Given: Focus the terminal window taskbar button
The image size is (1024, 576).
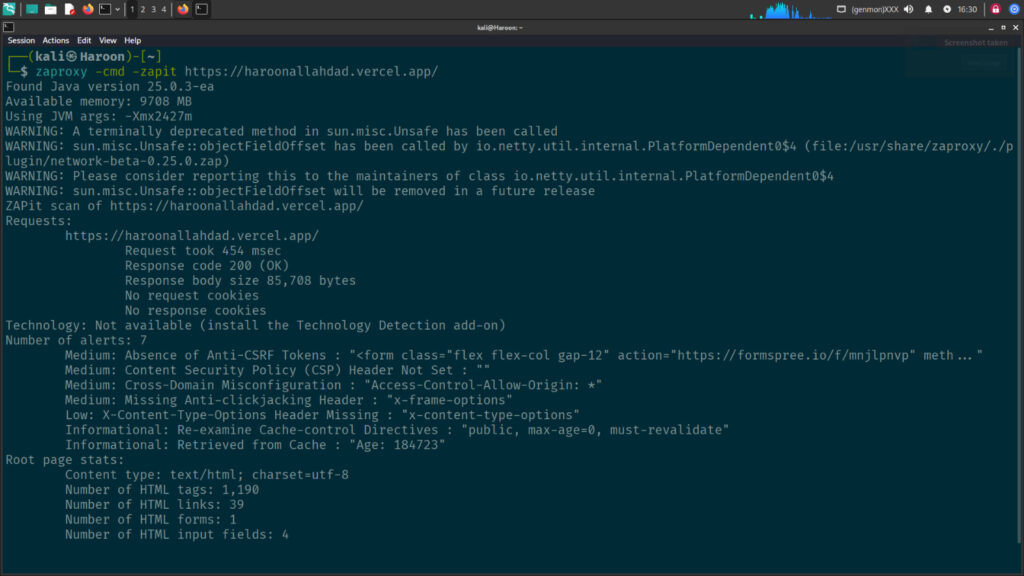Looking at the screenshot, I should [202, 9].
